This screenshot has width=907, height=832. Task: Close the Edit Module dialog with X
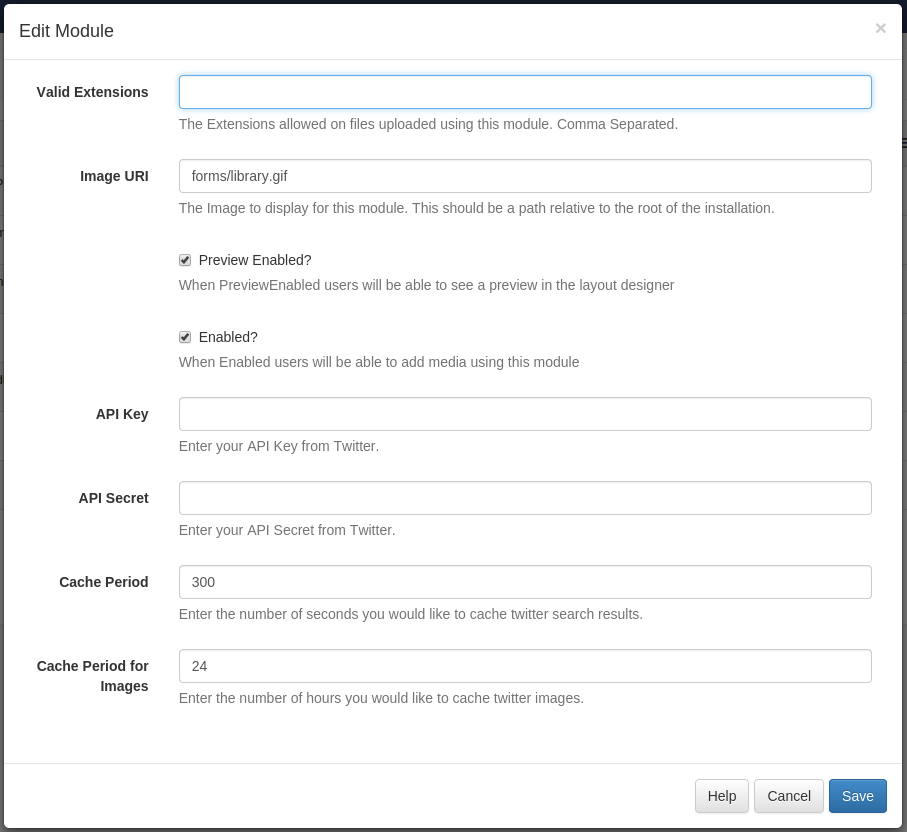880,28
